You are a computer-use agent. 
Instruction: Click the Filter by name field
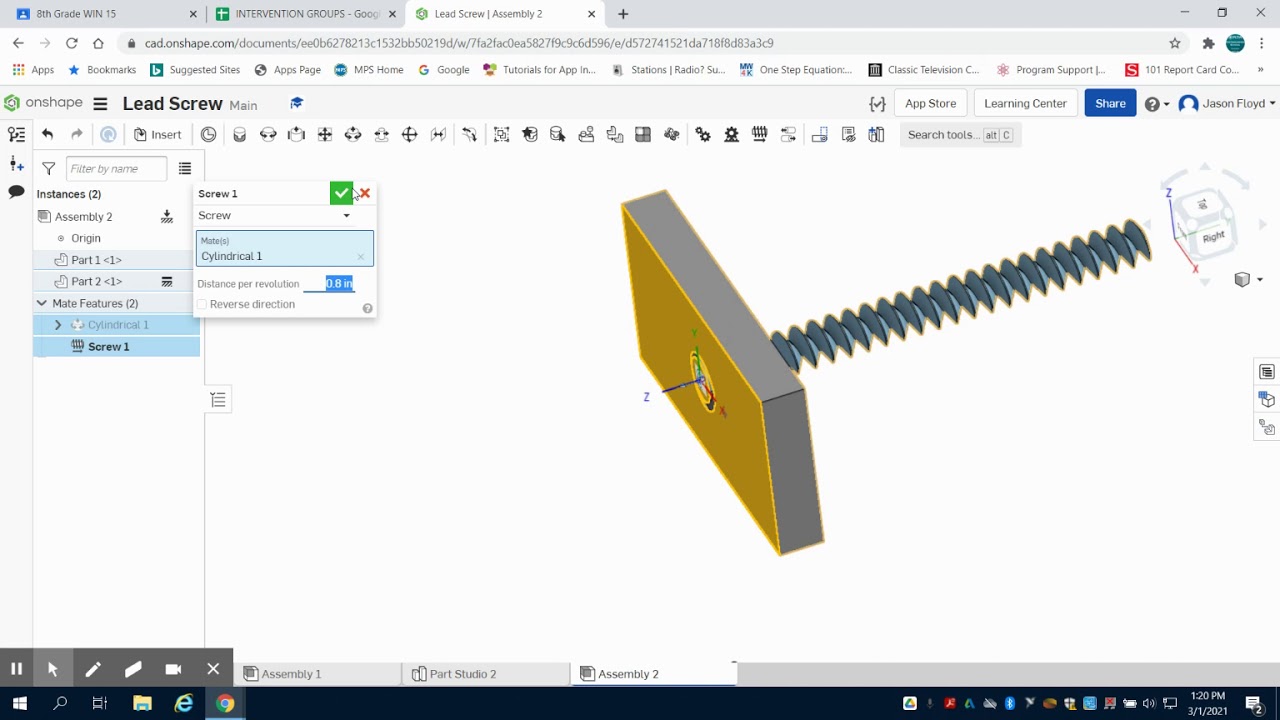click(x=116, y=168)
